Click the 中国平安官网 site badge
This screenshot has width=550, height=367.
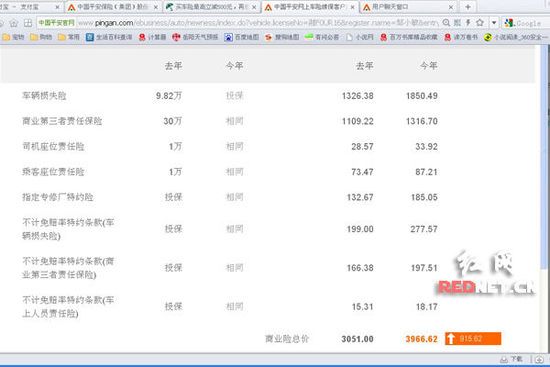tap(56, 23)
